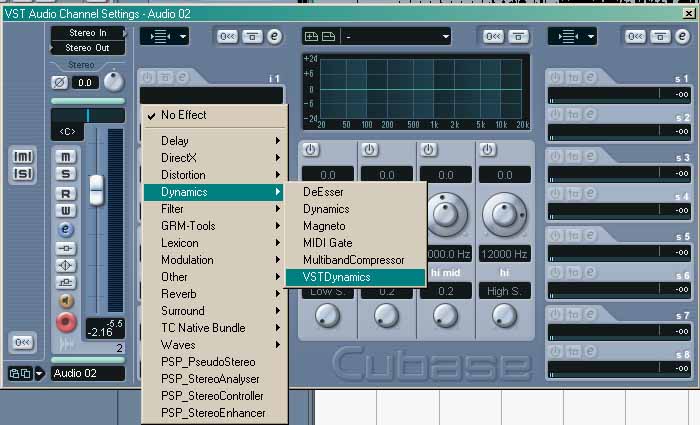Choose the PSP_PseudoStereo plugin
The image size is (700, 425).
pyautogui.click(x=214, y=362)
